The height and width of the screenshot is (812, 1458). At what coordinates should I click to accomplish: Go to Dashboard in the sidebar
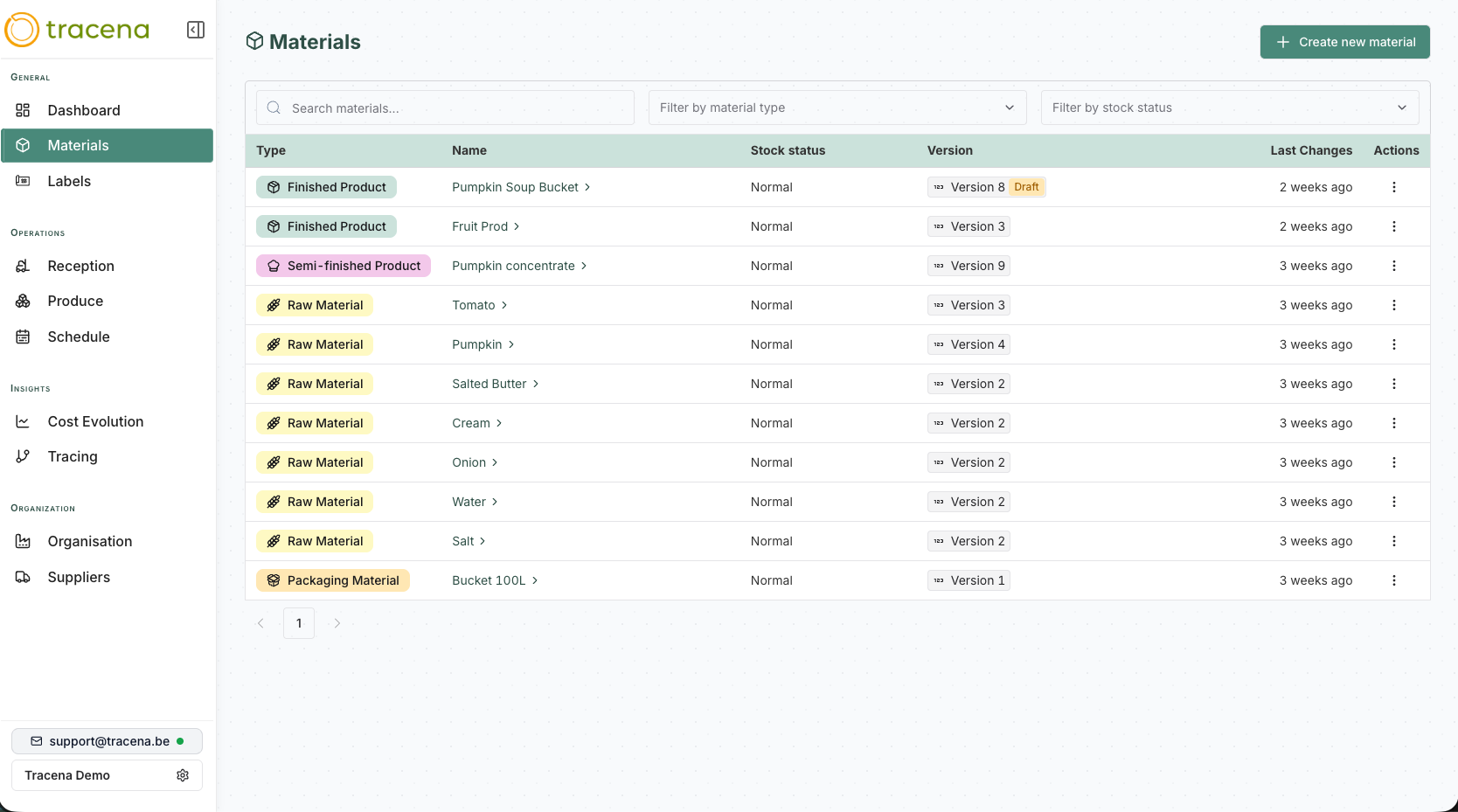pyautogui.click(x=84, y=110)
